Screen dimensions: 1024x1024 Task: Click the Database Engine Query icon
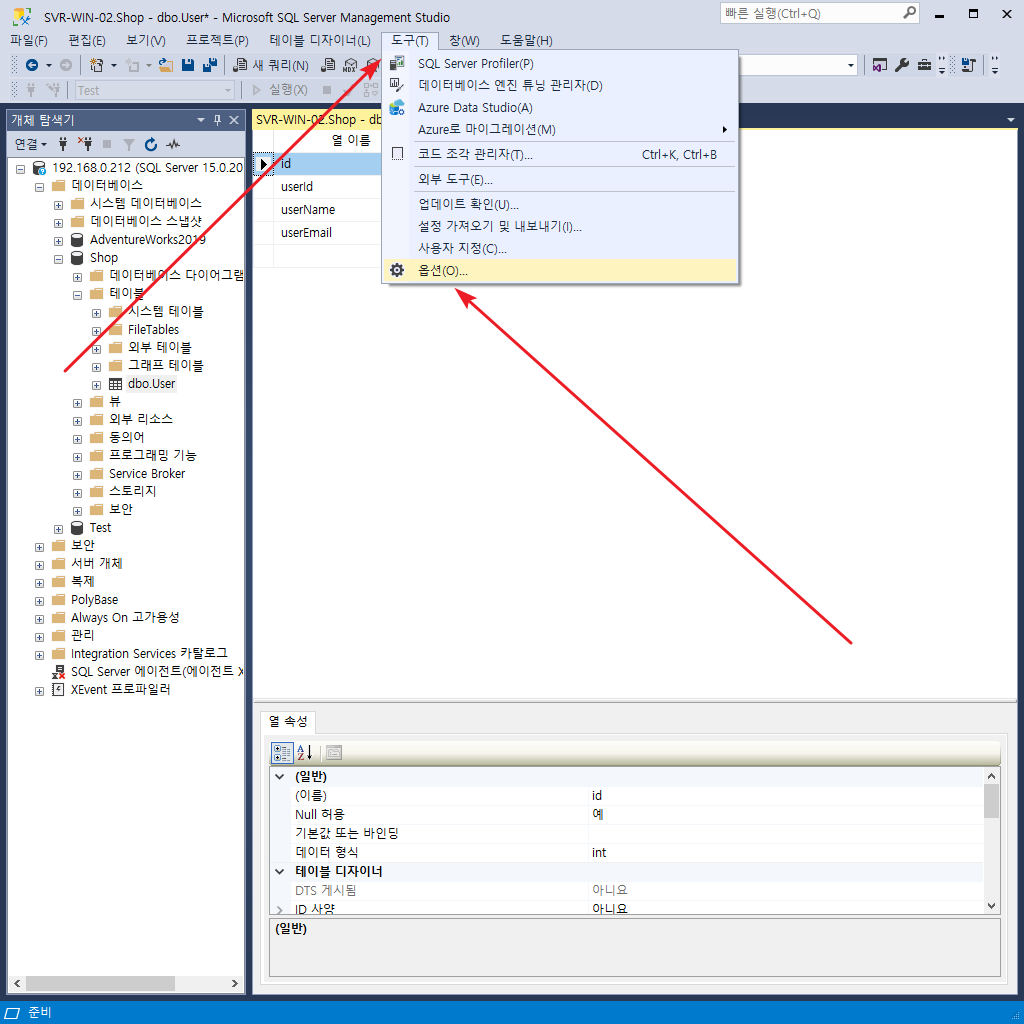pos(328,65)
